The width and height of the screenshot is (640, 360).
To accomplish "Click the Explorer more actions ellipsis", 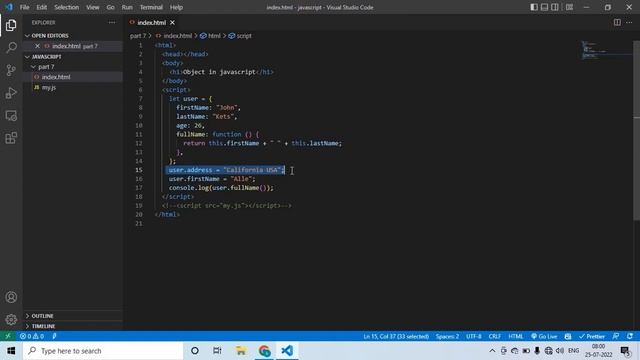I will coord(112,22).
